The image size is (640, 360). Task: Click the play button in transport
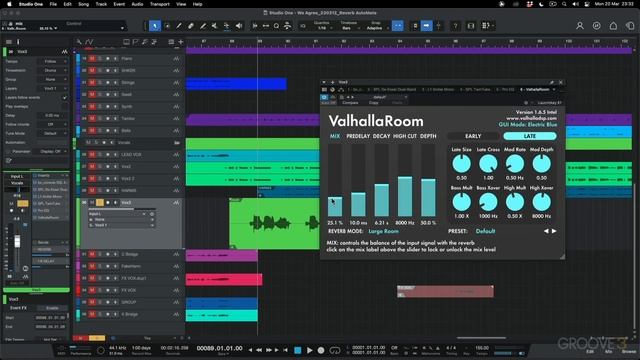309,350
